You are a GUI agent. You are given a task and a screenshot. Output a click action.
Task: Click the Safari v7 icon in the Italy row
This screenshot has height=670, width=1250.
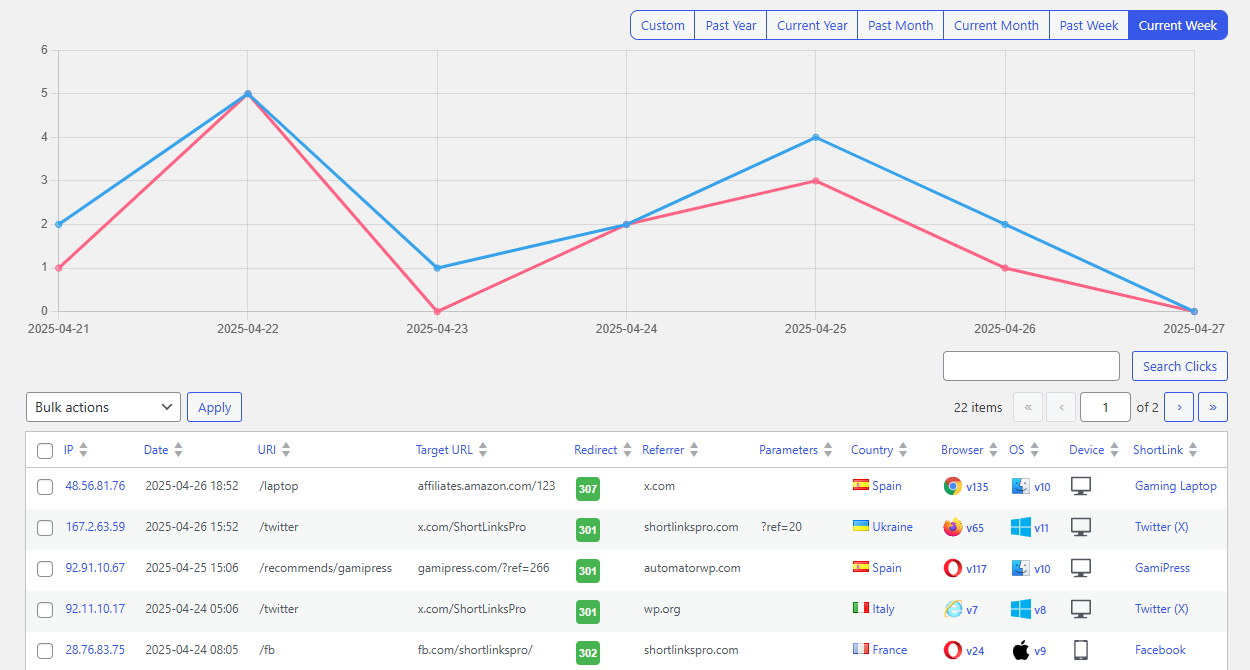(x=952, y=609)
